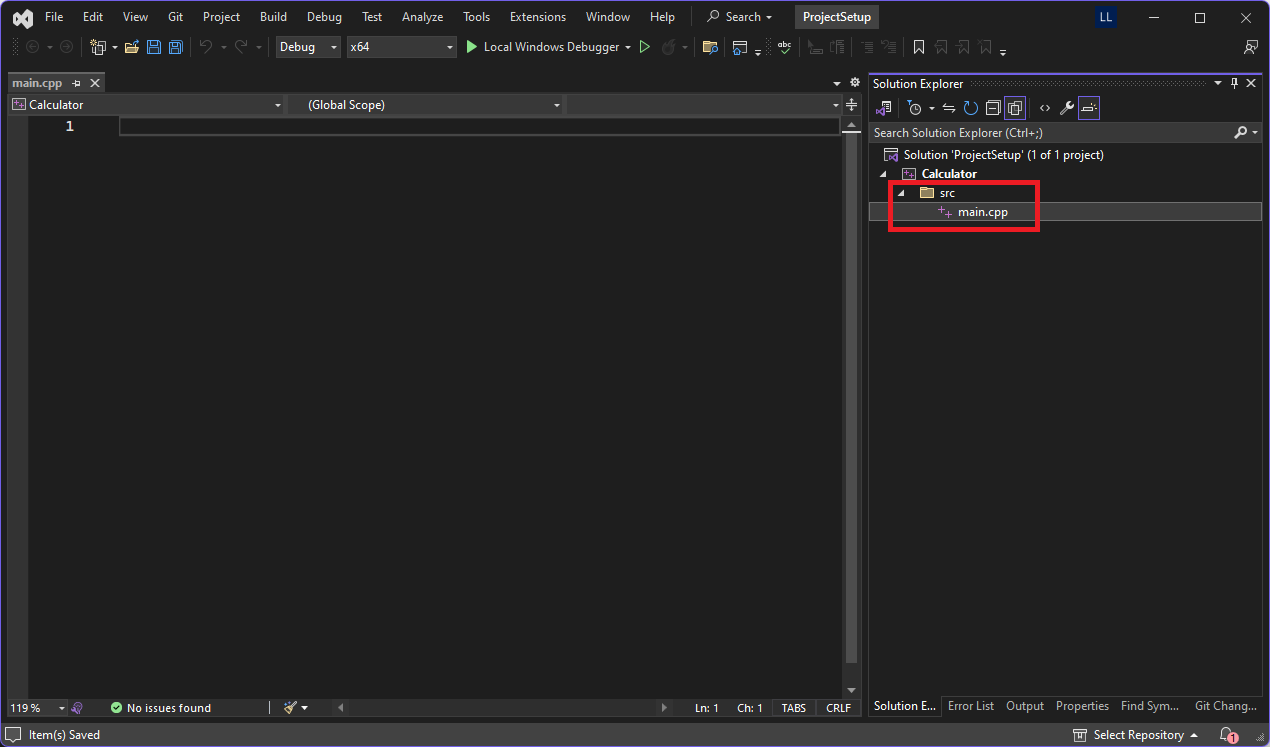Click the LL account badge
The image size is (1270, 747).
[x=1106, y=17]
